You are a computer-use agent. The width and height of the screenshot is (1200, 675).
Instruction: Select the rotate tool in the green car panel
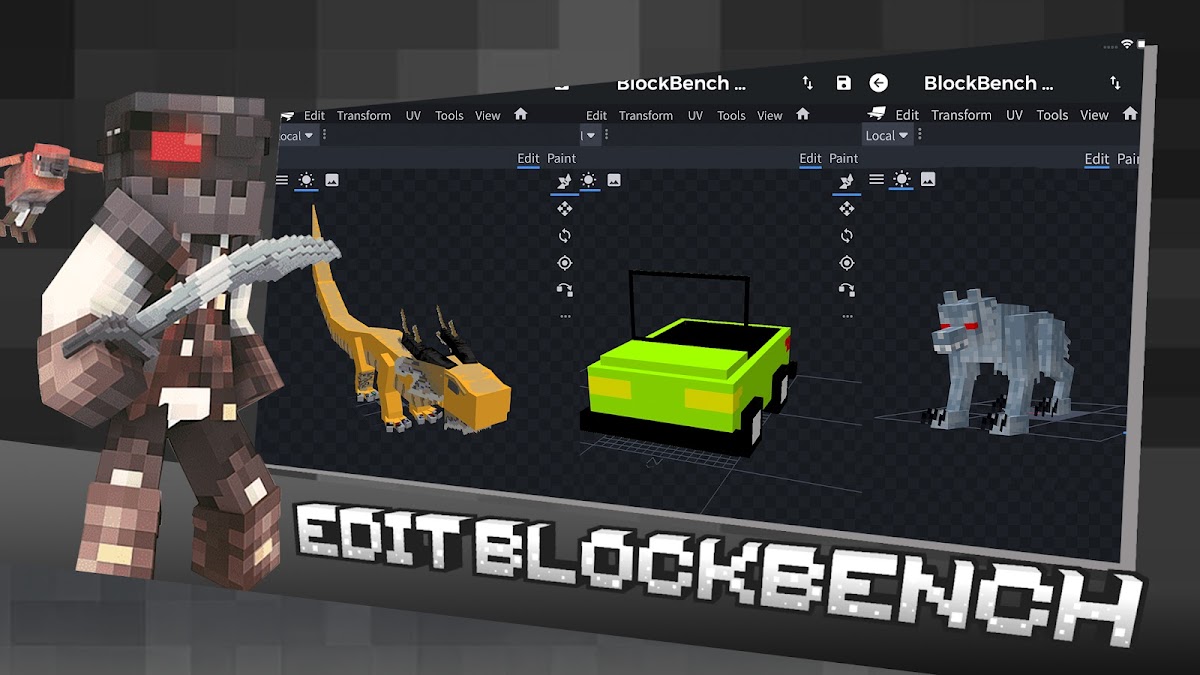pyautogui.click(x=565, y=236)
